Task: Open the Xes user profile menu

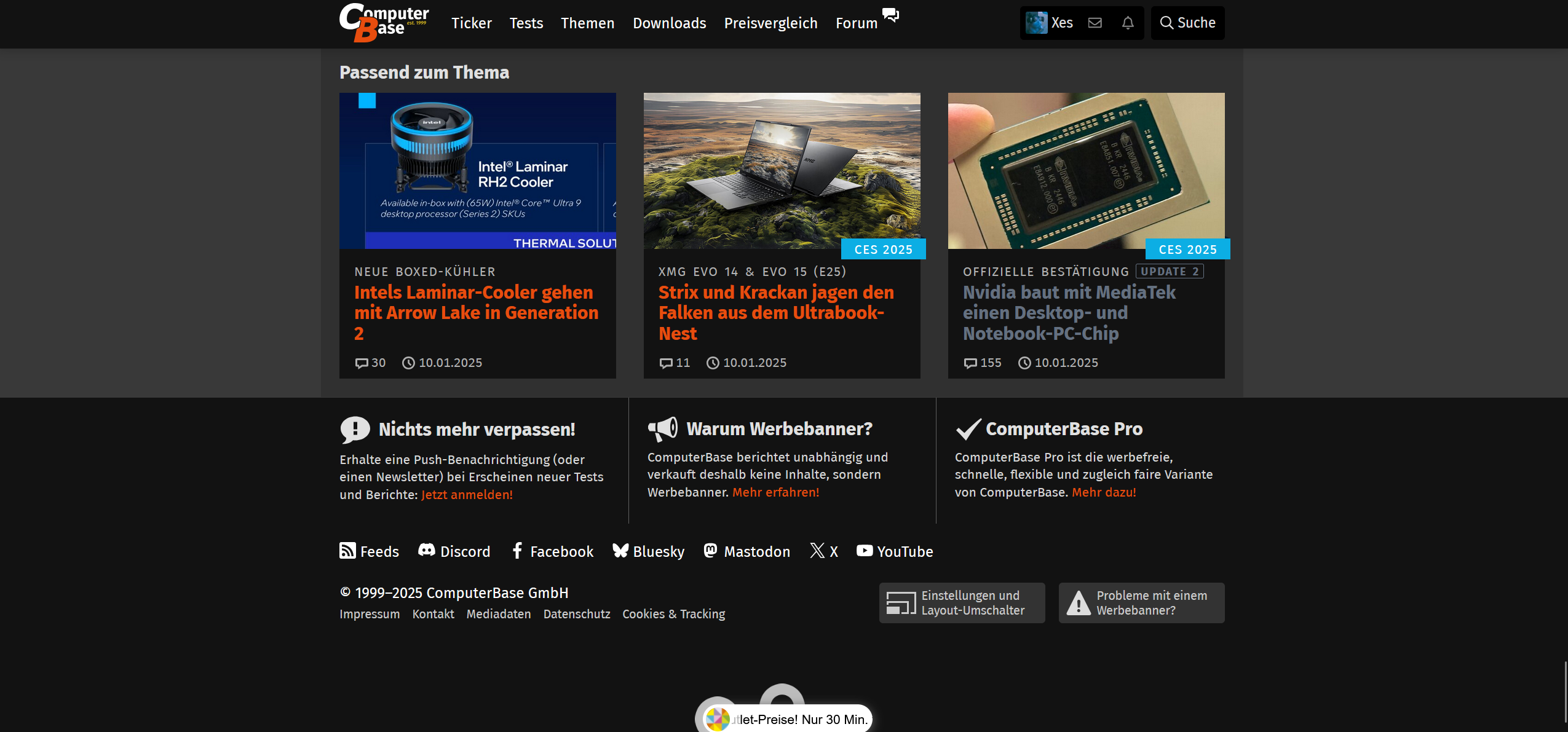Action: coord(1050,23)
